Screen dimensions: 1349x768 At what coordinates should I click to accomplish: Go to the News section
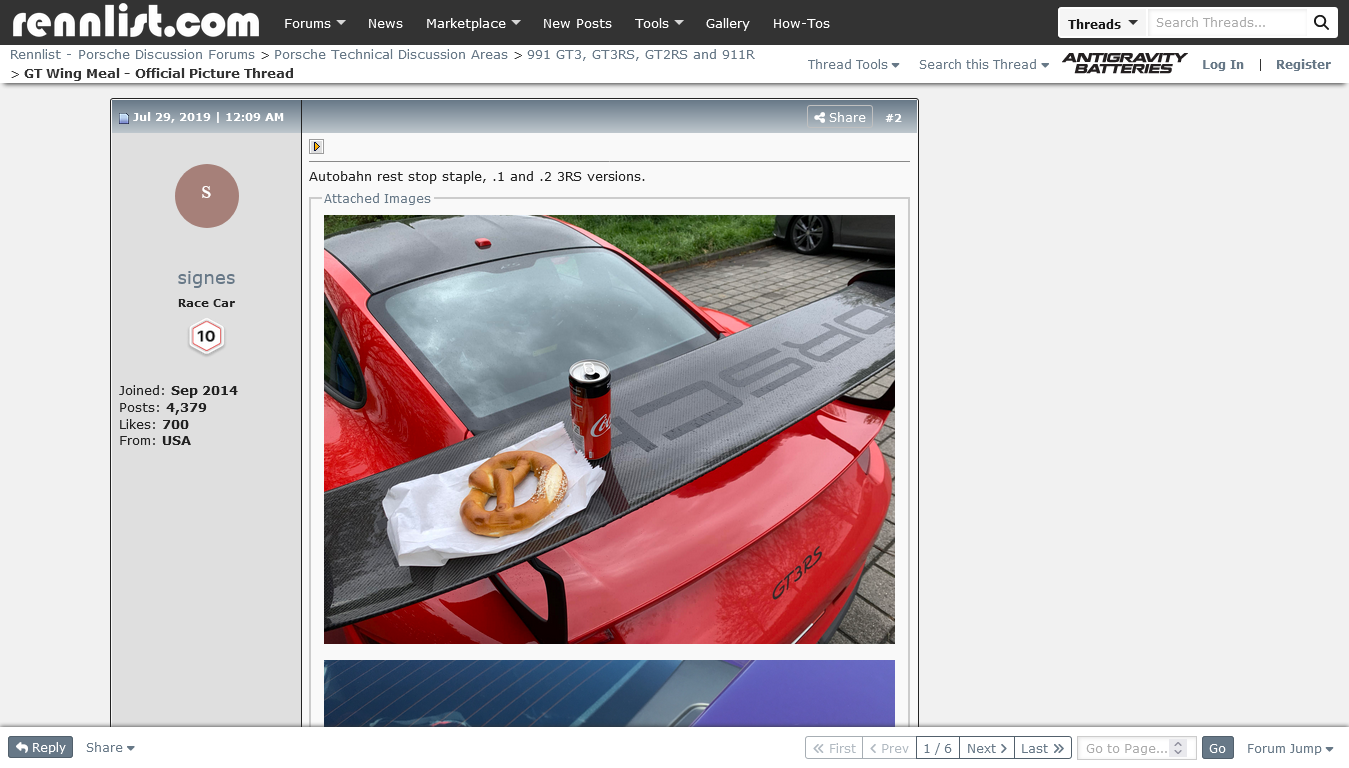click(x=385, y=23)
